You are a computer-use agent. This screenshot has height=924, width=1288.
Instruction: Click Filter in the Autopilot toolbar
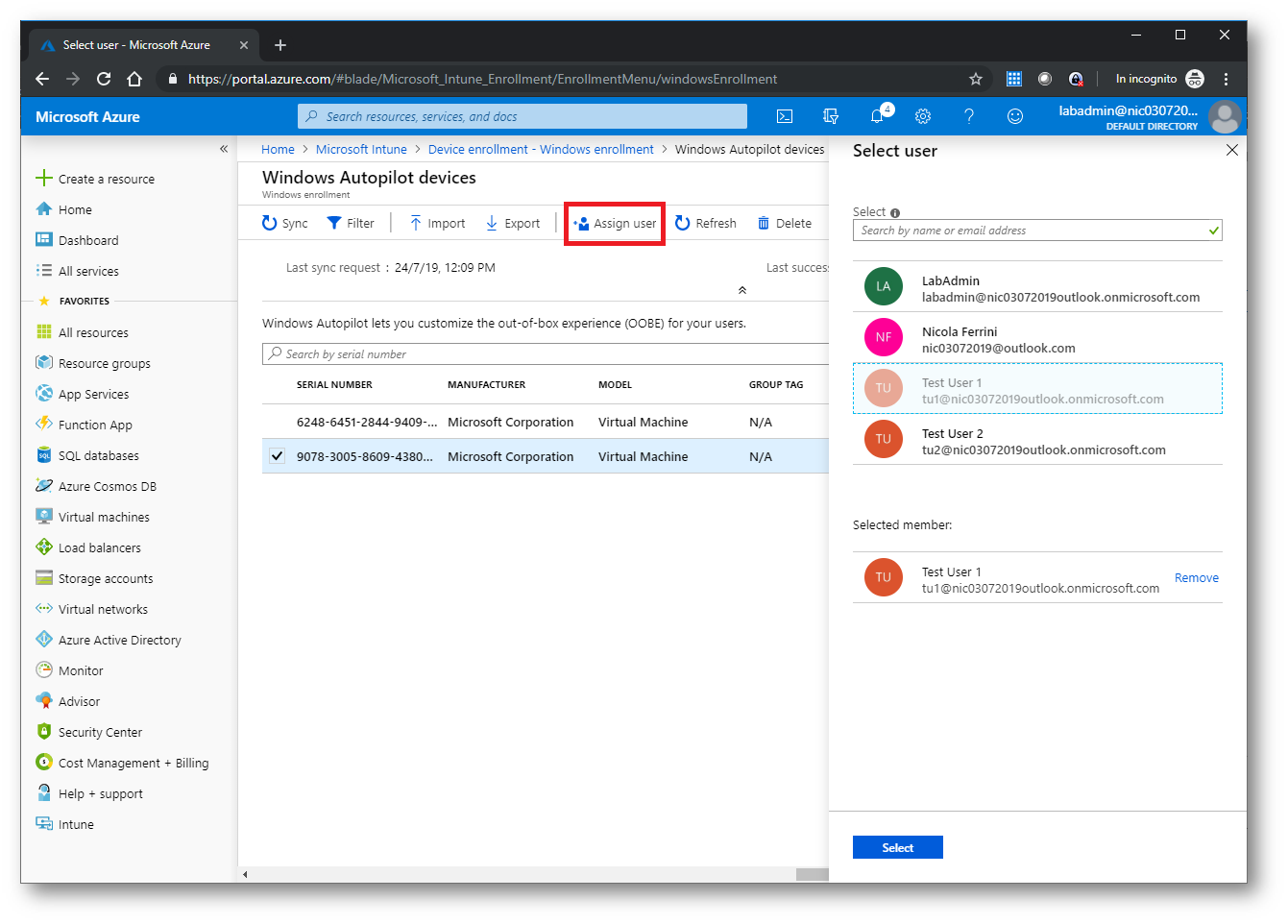pos(351,223)
